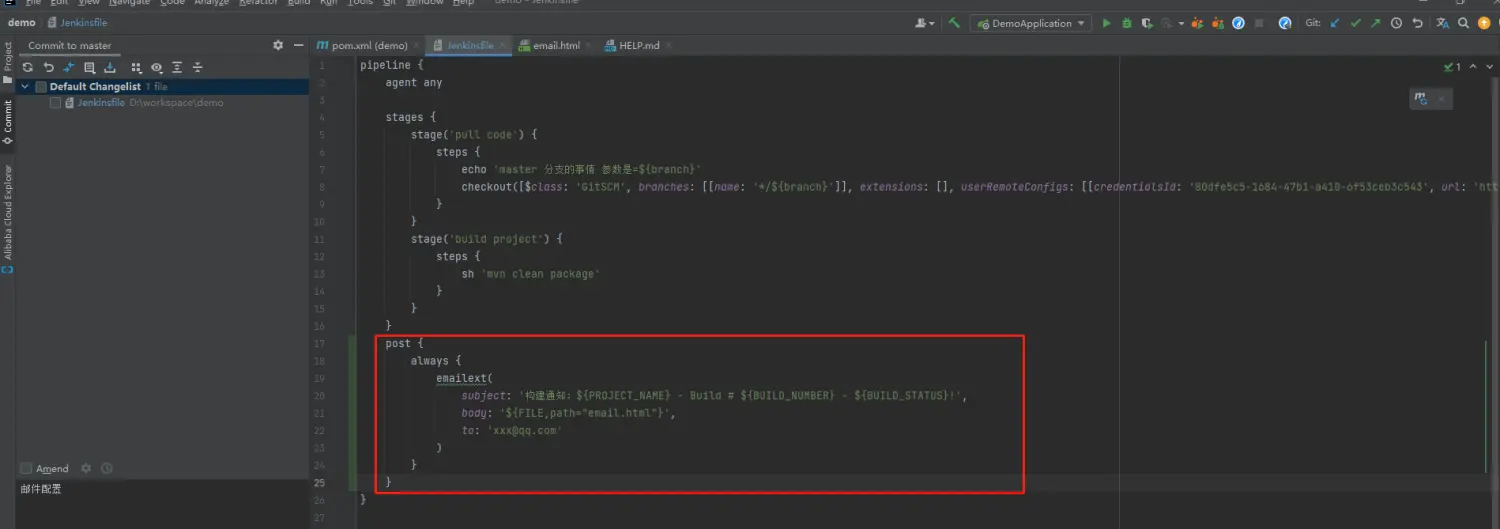Open the DemoApplication run configuration dropdown
Image resolution: width=1500 pixels, height=529 pixels.
coord(1030,23)
